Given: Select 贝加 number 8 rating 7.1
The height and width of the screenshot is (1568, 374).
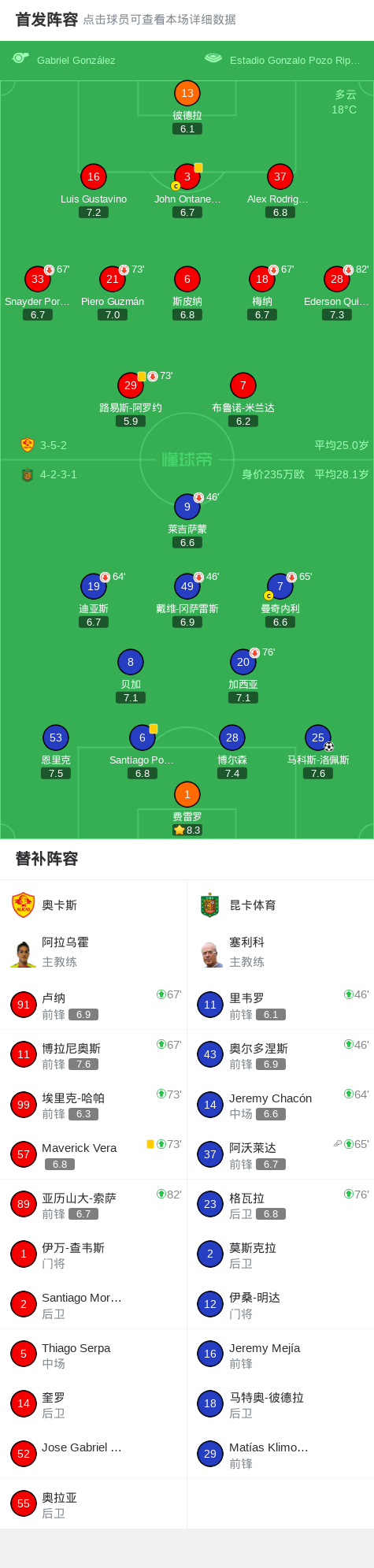Looking at the screenshot, I should (131, 697).
